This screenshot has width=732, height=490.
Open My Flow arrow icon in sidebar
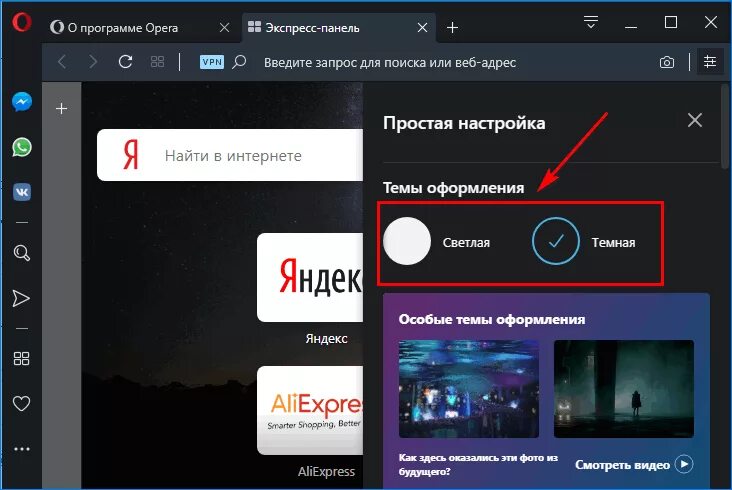click(21, 299)
